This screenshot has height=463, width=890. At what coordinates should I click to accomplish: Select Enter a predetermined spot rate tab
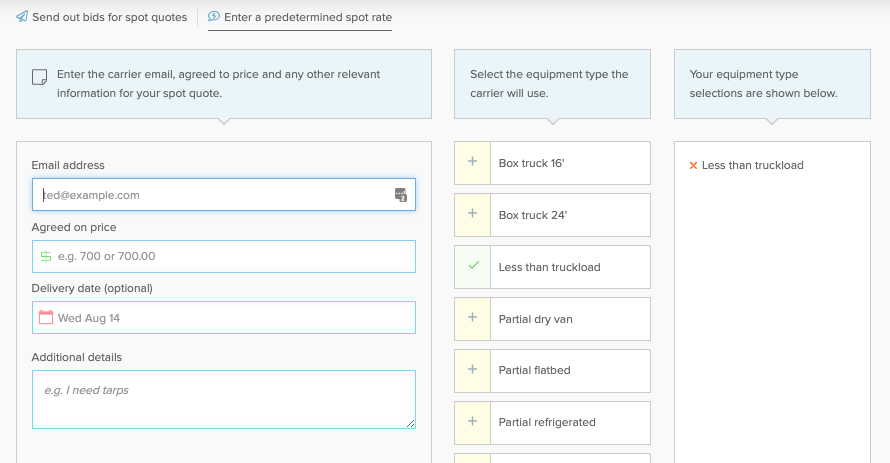click(300, 17)
